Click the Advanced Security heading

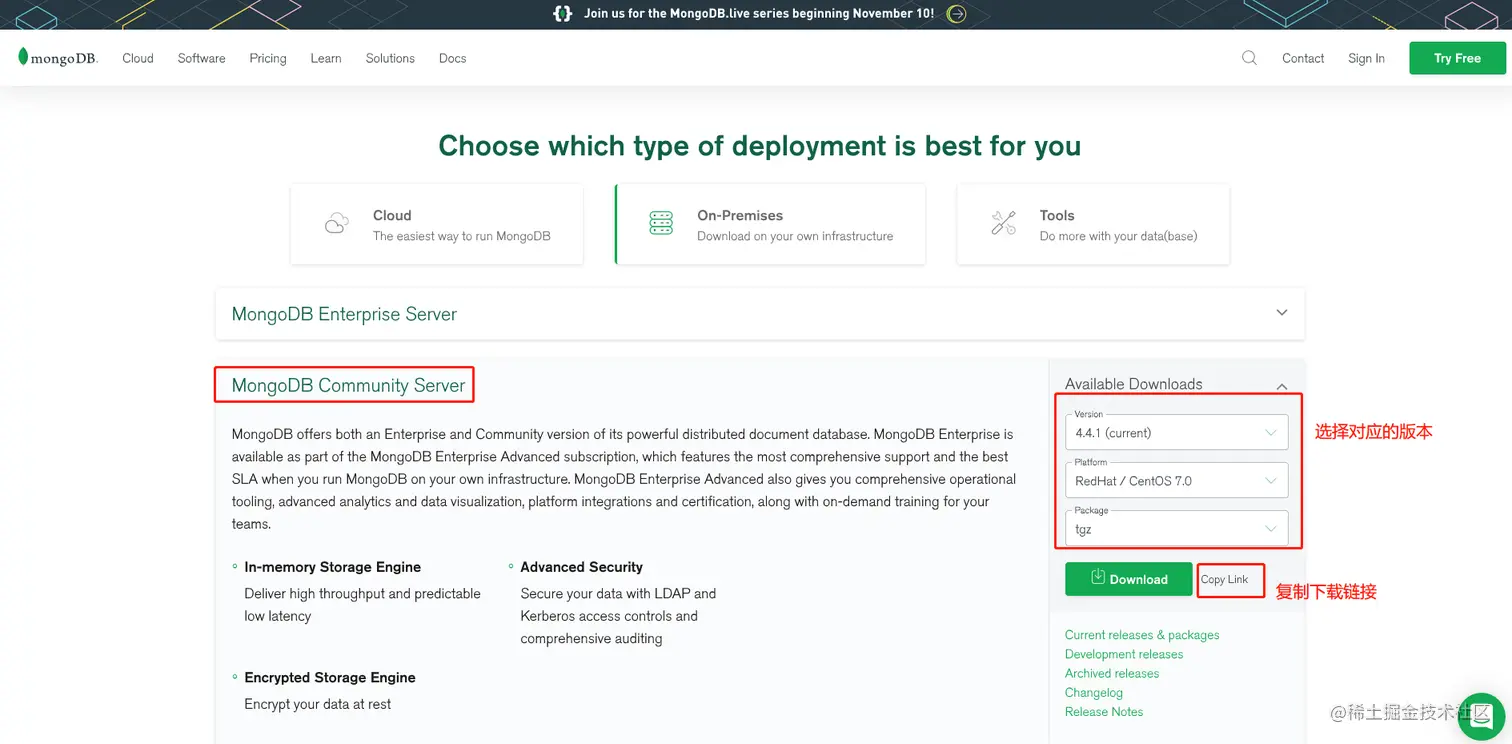[581, 567]
